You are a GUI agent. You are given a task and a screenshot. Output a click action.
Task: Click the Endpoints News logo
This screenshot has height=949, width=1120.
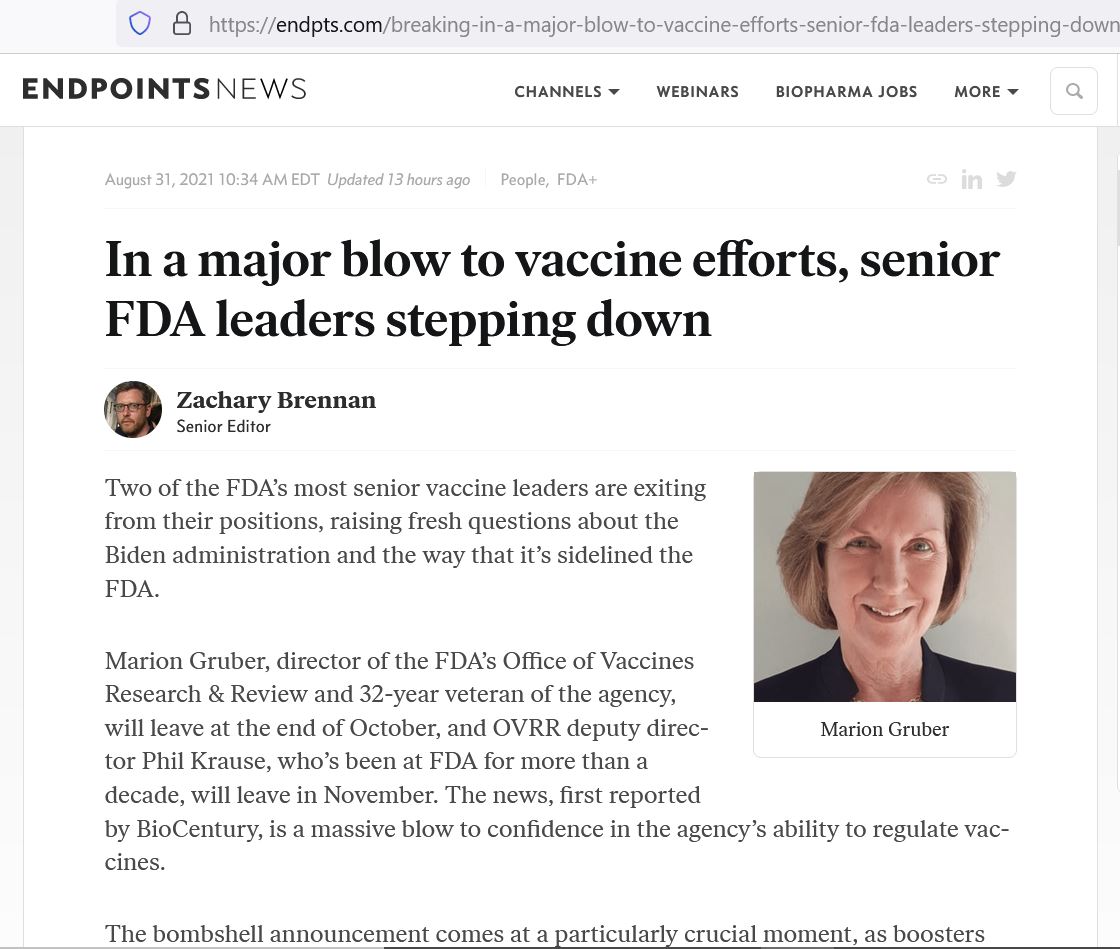pyautogui.click(x=164, y=89)
